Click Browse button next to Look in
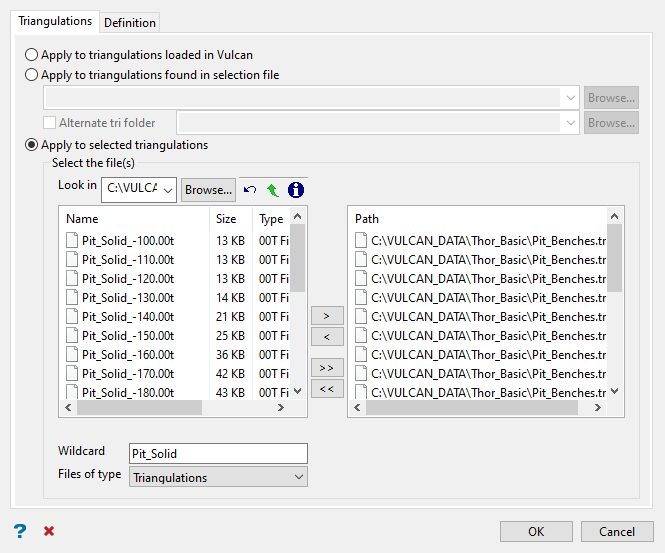Screen dimensions: 665x553 tap(208, 190)
